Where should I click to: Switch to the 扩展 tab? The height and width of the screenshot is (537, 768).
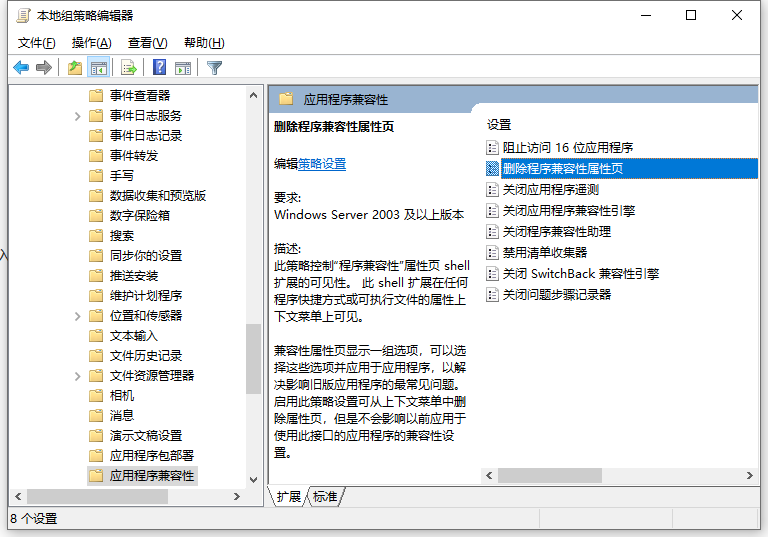click(288, 497)
